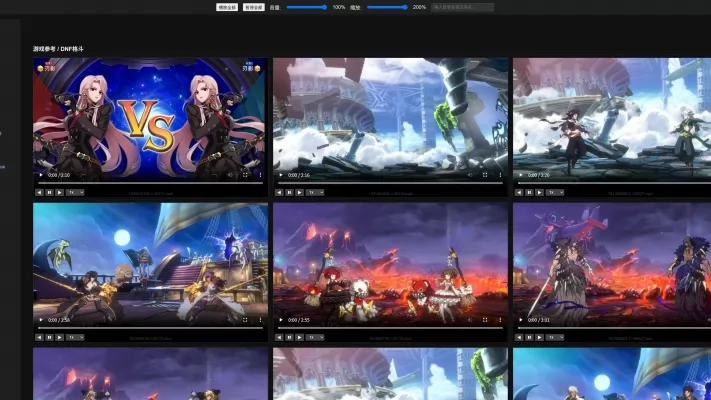Pause via button under the 3:01 video
711x400 pixels.
[x=529, y=337]
